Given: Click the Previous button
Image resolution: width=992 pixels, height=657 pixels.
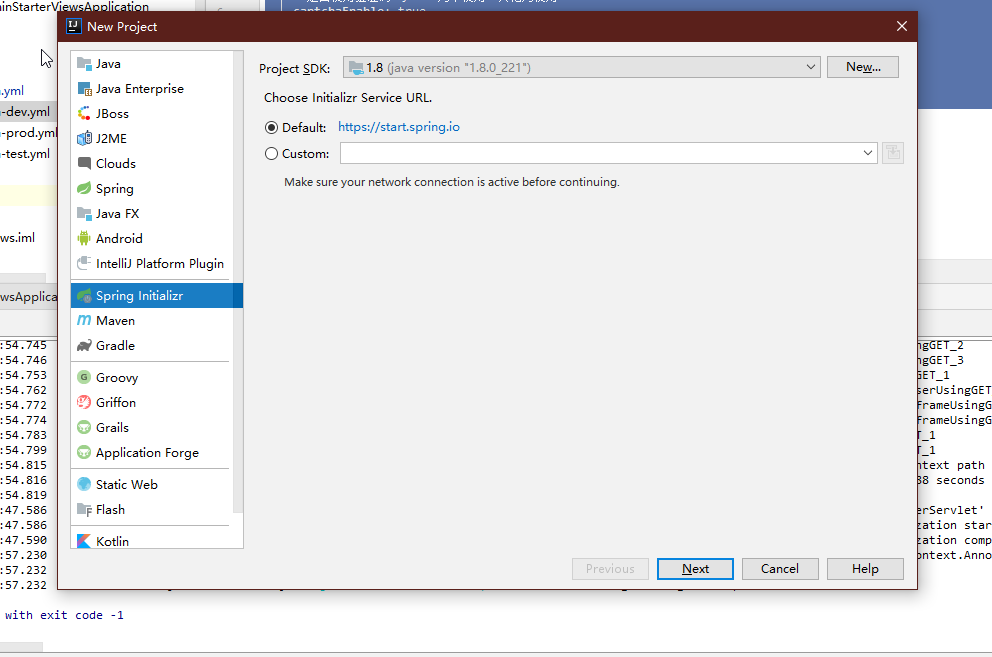Looking at the screenshot, I should [610, 569].
